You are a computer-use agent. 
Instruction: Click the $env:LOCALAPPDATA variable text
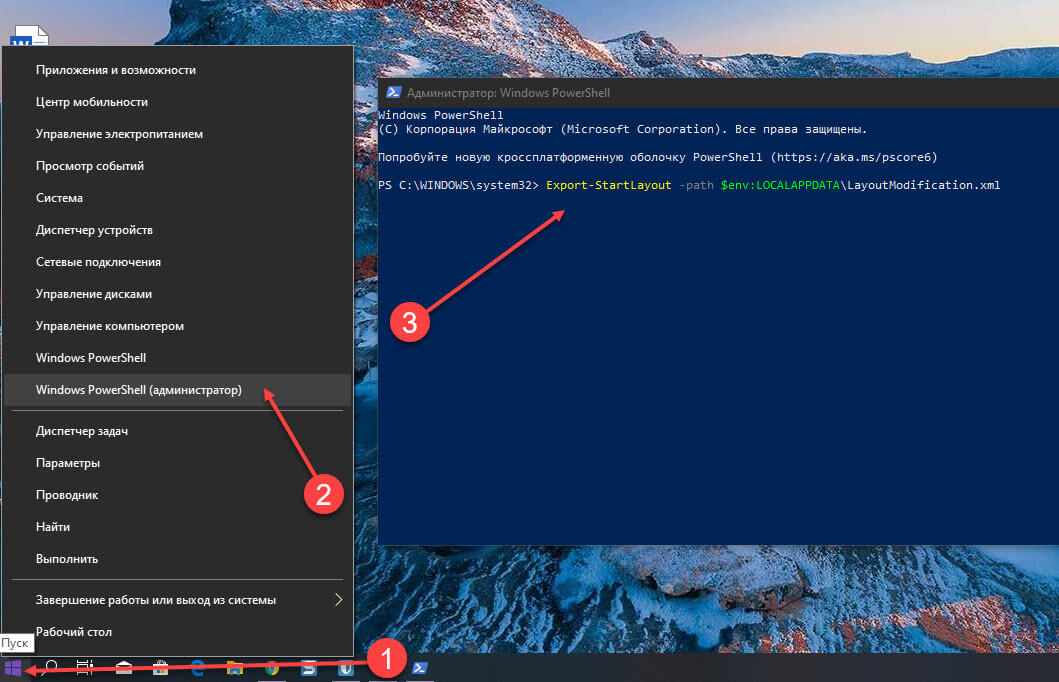coord(780,185)
